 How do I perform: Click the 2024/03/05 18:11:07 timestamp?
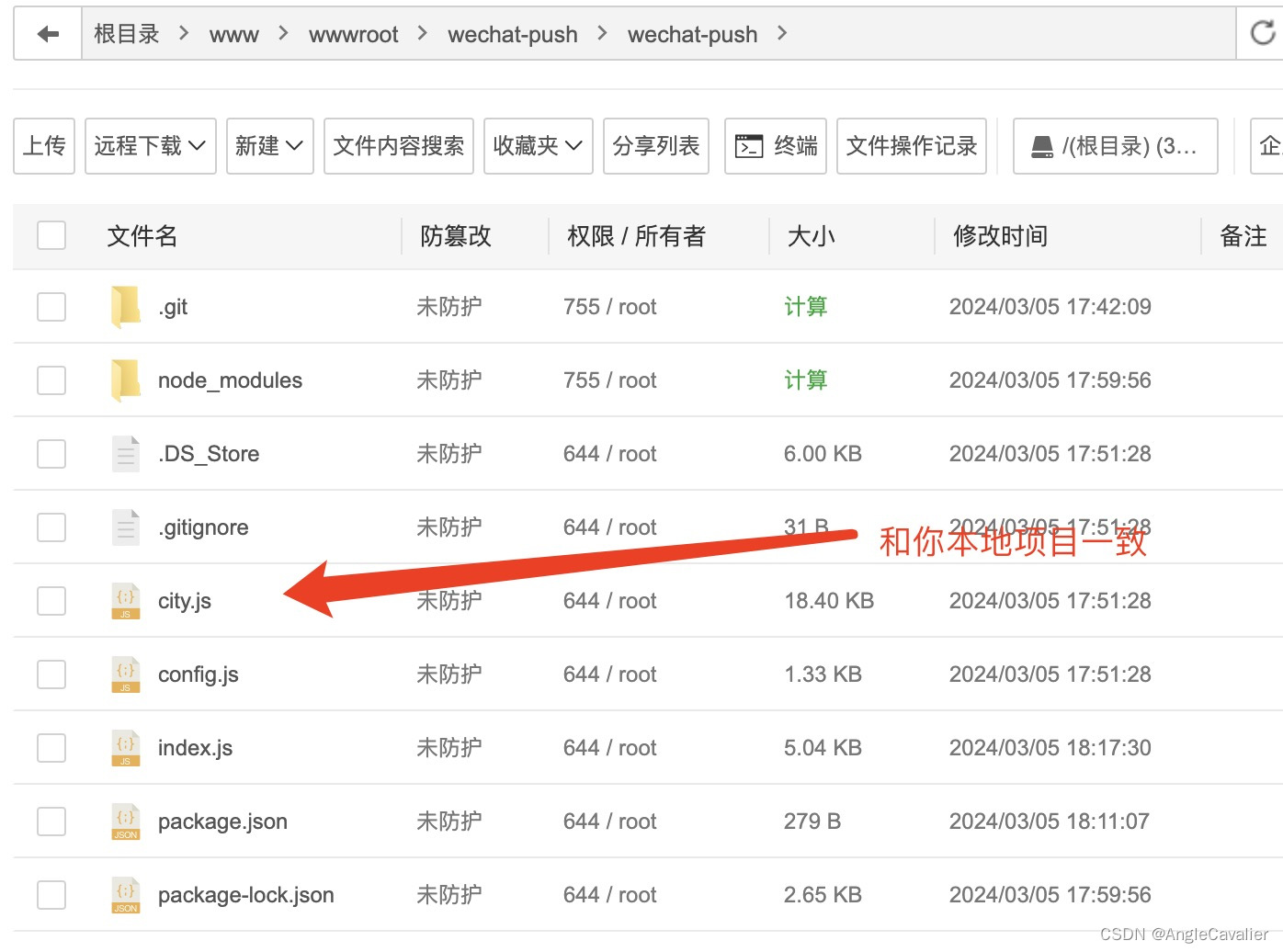(1050, 821)
